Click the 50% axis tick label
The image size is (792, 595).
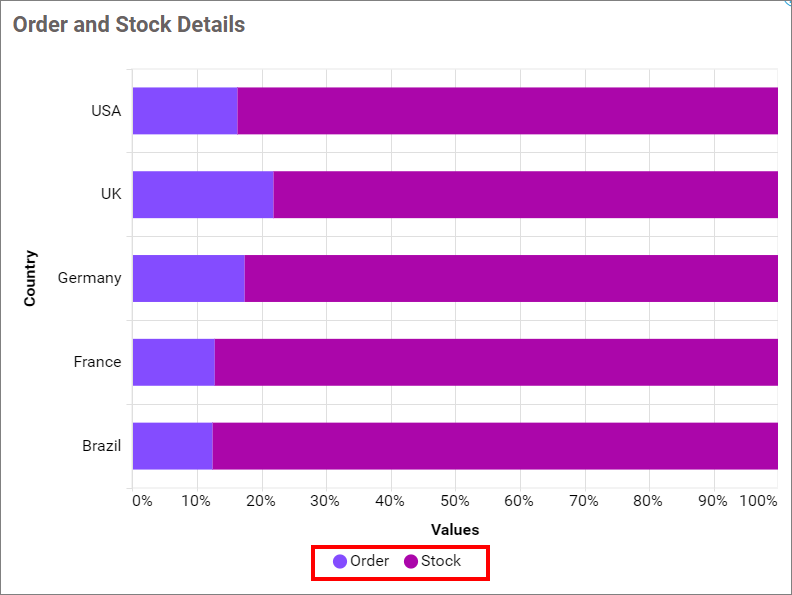coord(455,500)
